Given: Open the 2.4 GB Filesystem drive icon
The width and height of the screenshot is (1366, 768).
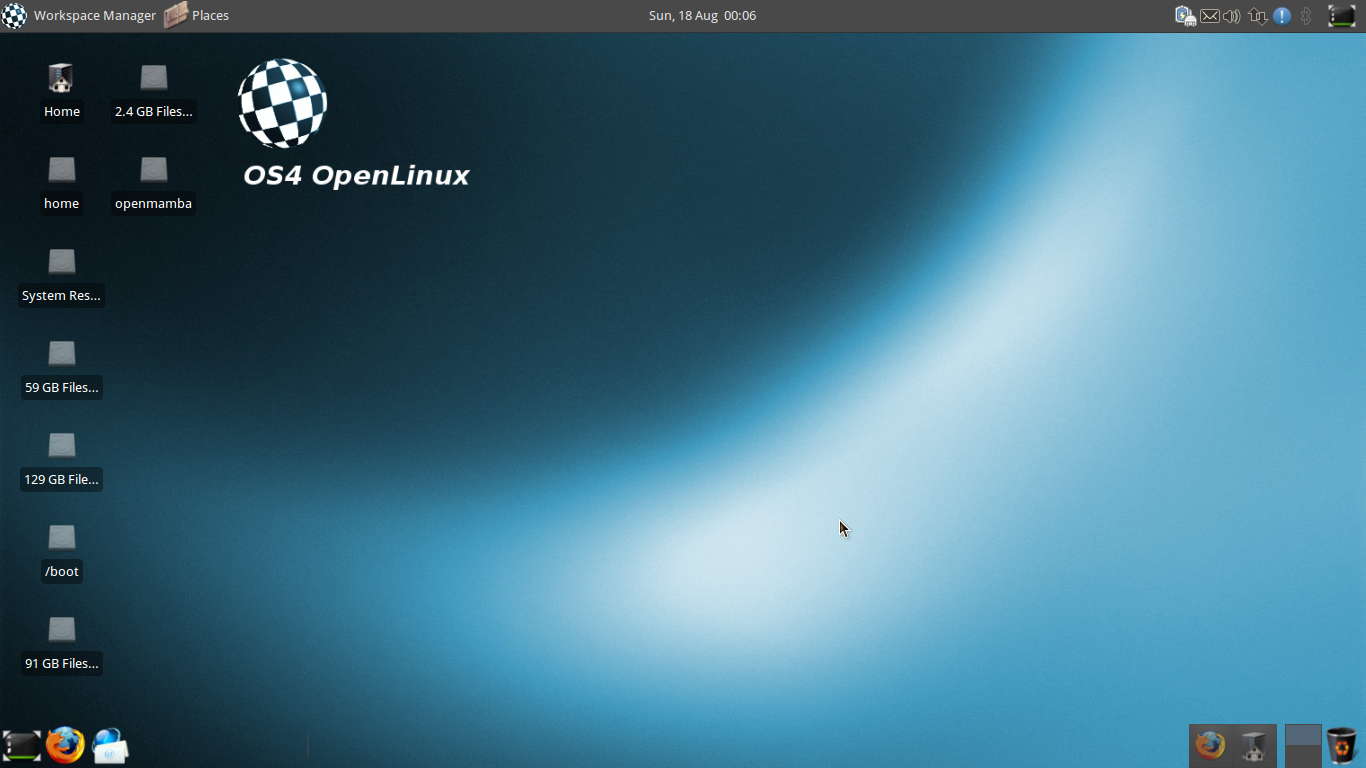Looking at the screenshot, I should 153,78.
